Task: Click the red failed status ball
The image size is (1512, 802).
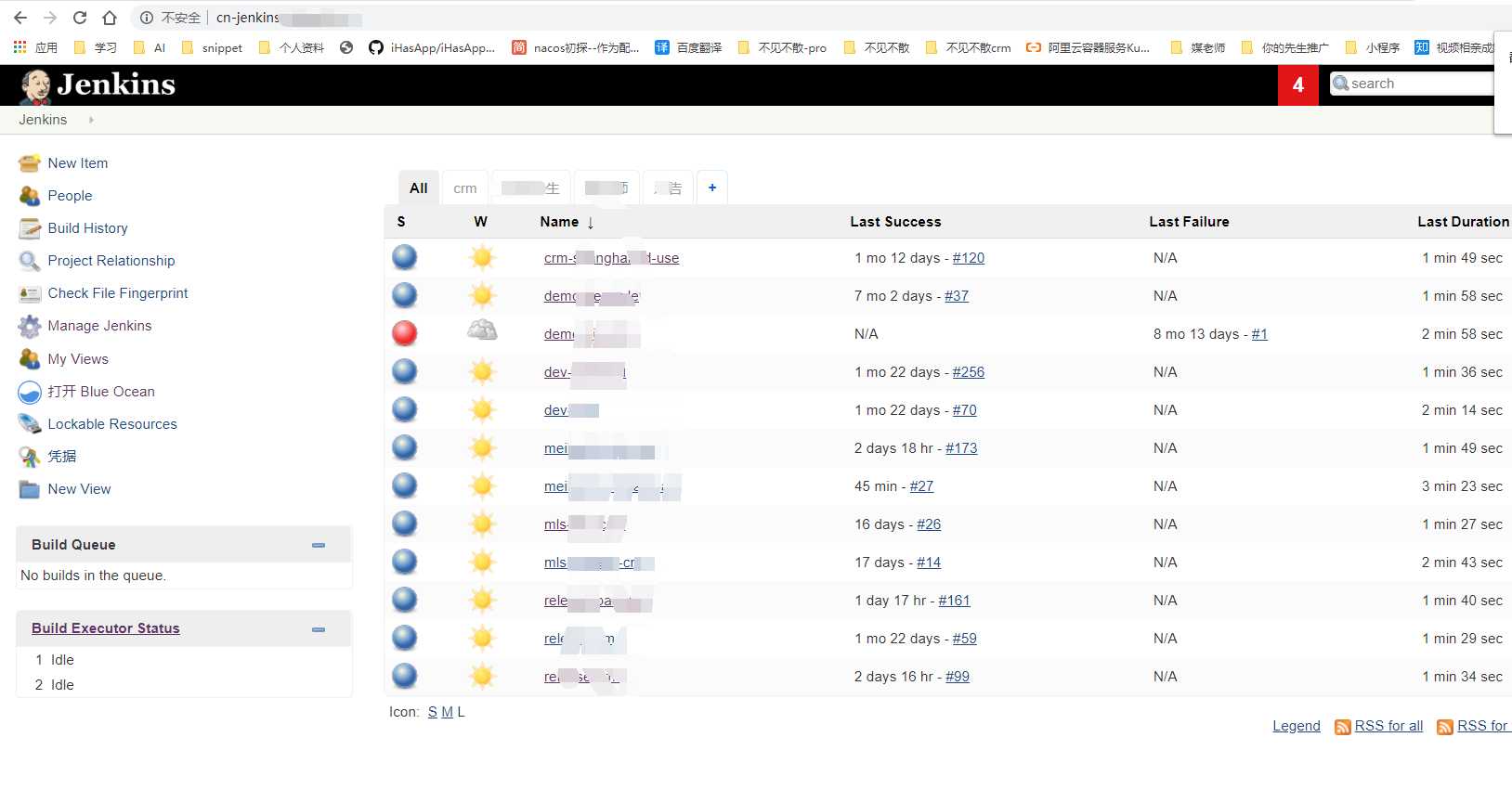Action: 405,333
